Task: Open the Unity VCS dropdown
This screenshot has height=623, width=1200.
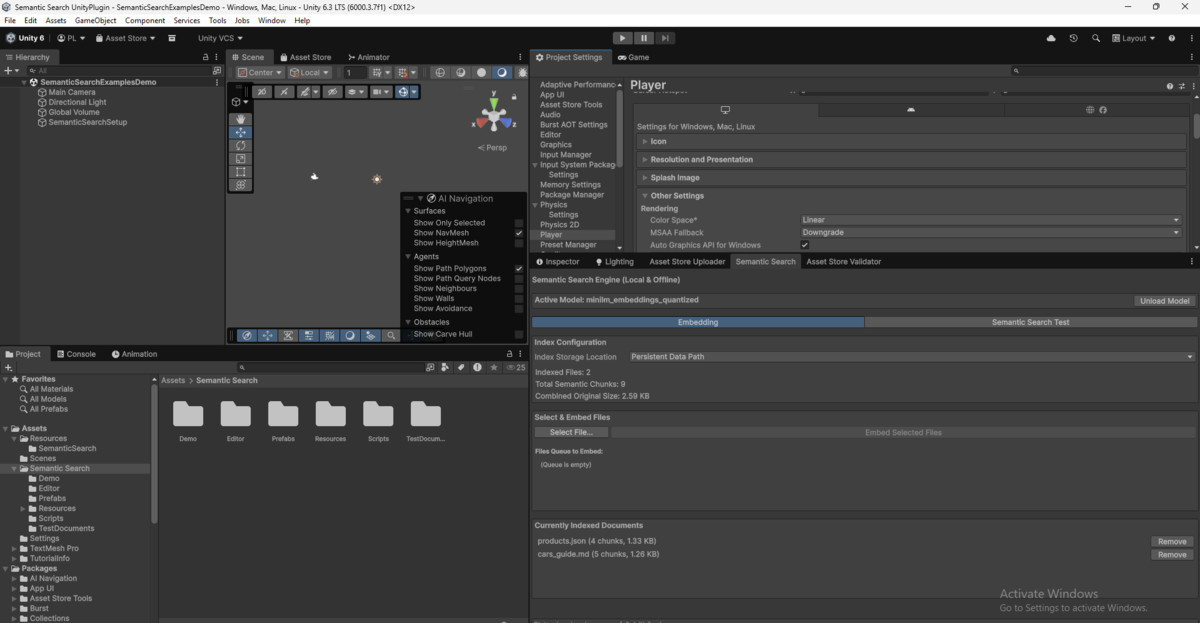Action: (x=220, y=38)
